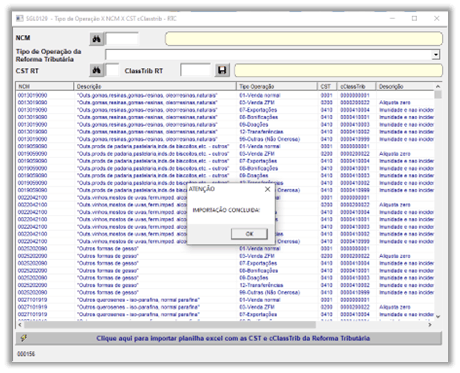Click the horizontal scrollbar thumb
Screen dimensions: 460x373
click(169, 324)
